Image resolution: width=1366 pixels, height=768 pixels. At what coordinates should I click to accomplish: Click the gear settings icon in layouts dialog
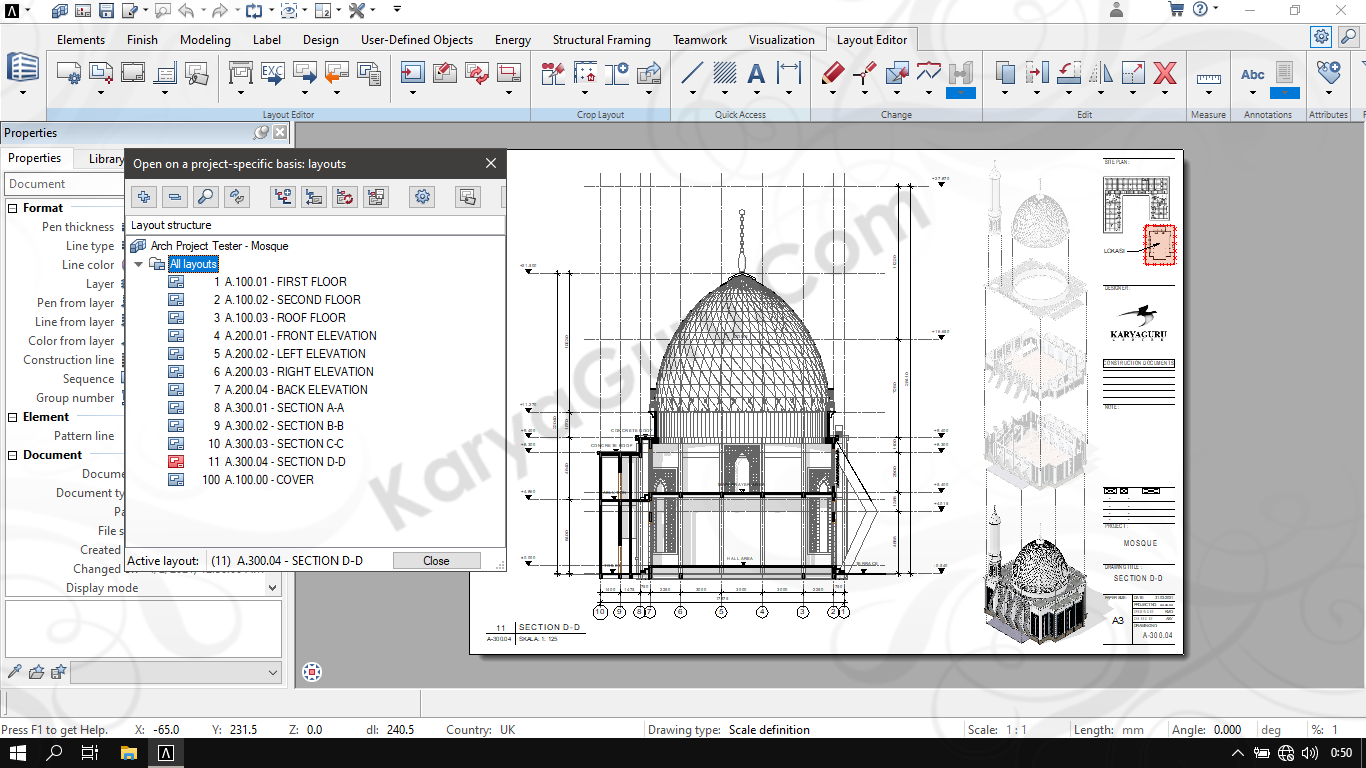(x=423, y=197)
